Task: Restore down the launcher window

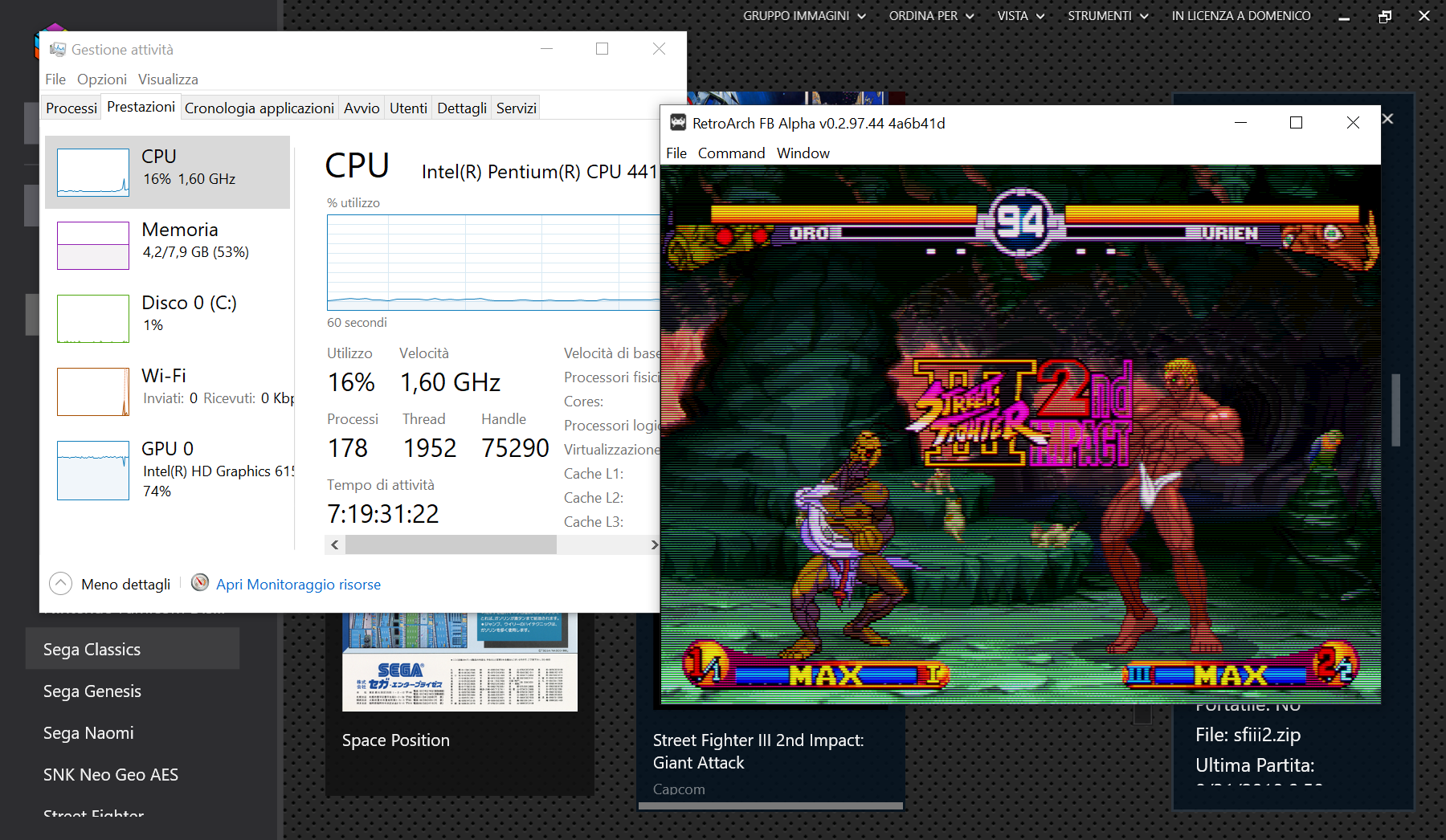Action: pos(1384,16)
